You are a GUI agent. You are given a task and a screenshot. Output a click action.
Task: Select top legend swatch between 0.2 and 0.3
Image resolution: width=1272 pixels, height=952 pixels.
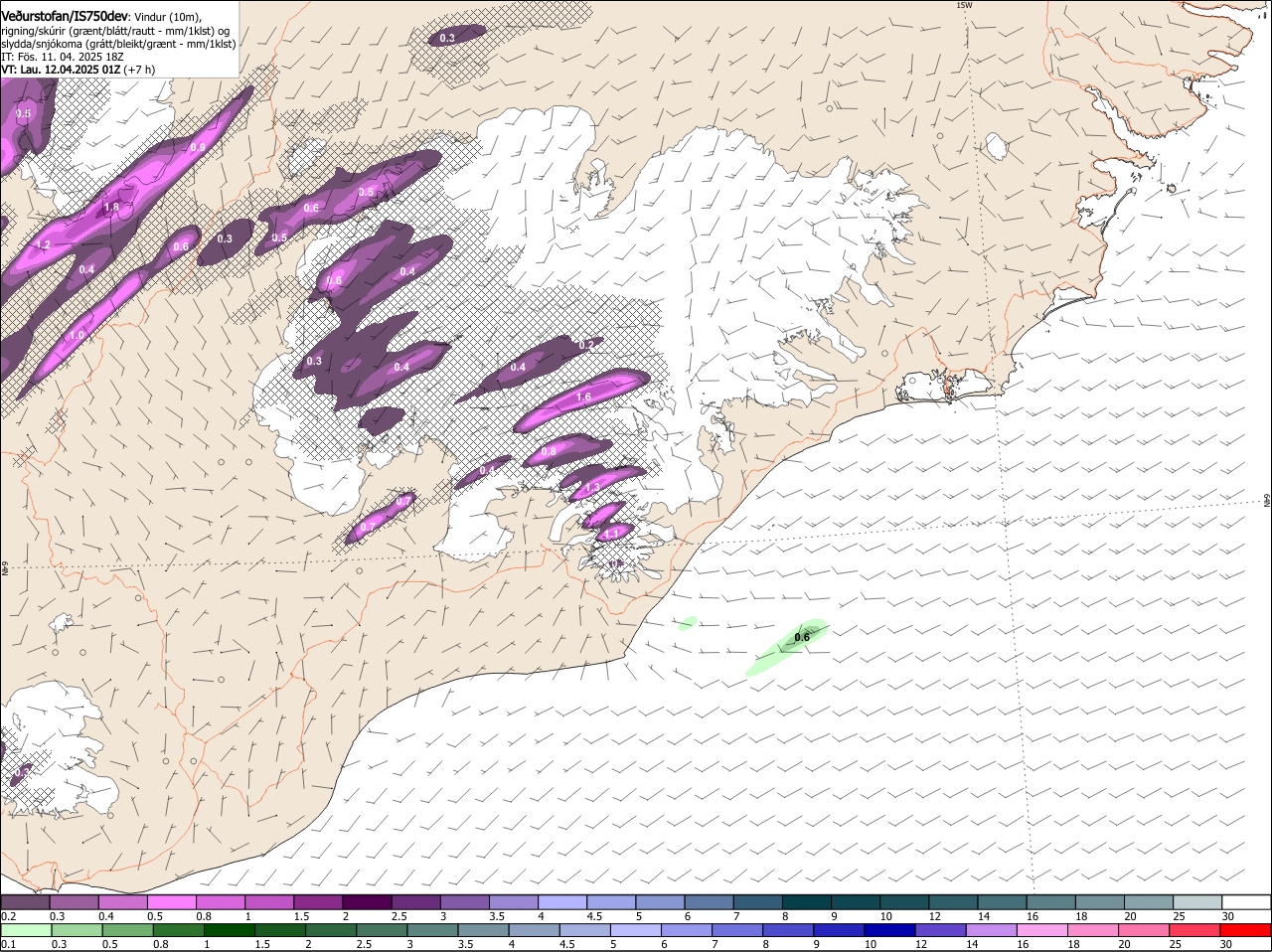[25, 901]
